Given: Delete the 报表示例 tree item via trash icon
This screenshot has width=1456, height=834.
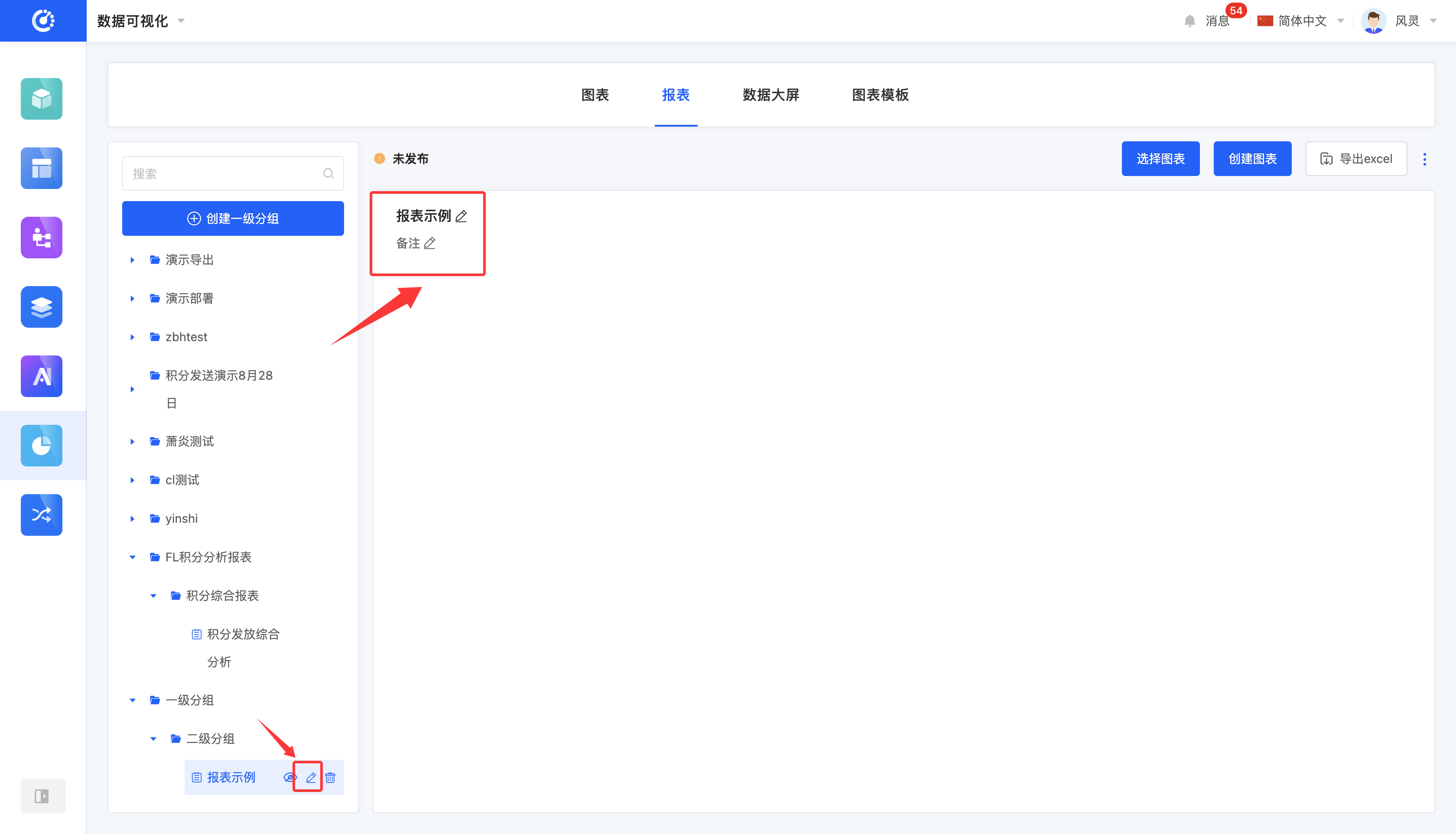Looking at the screenshot, I should click(x=330, y=777).
